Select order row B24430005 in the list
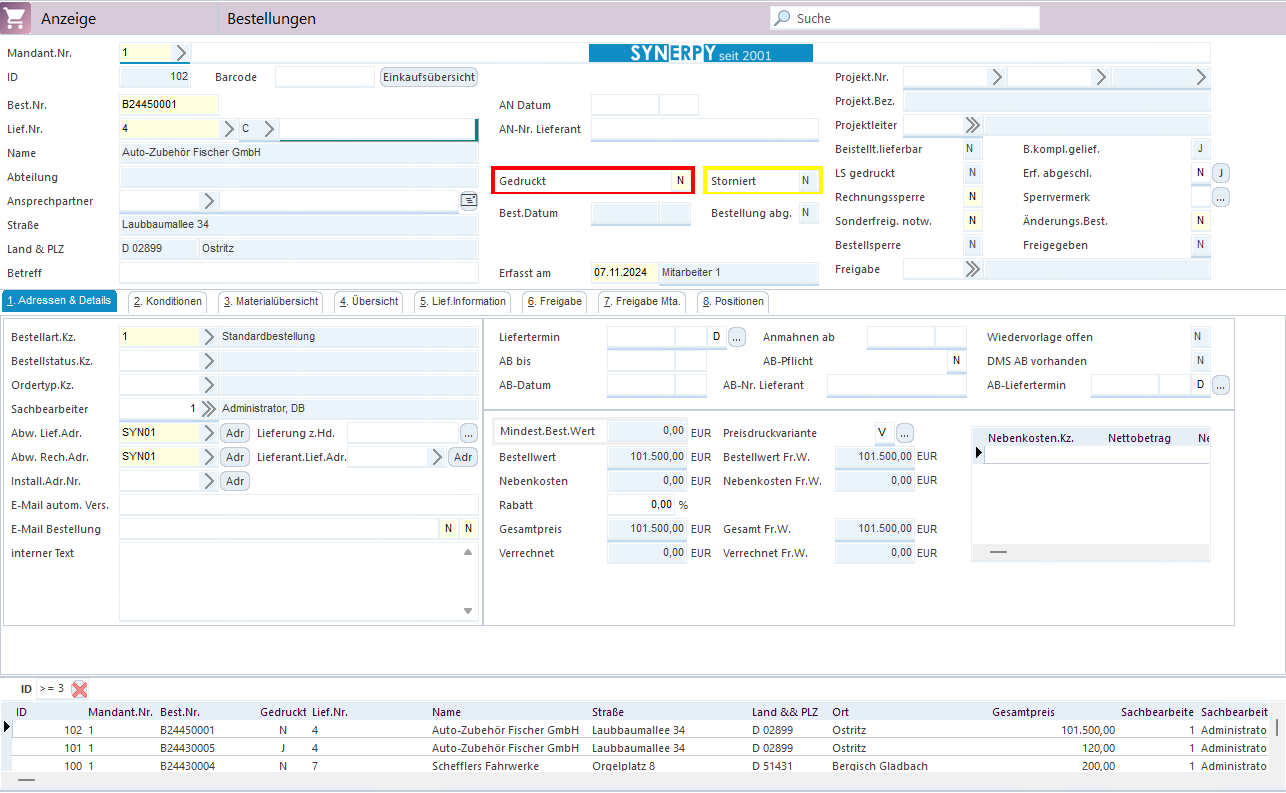The height and width of the screenshot is (793, 1286). point(187,748)
